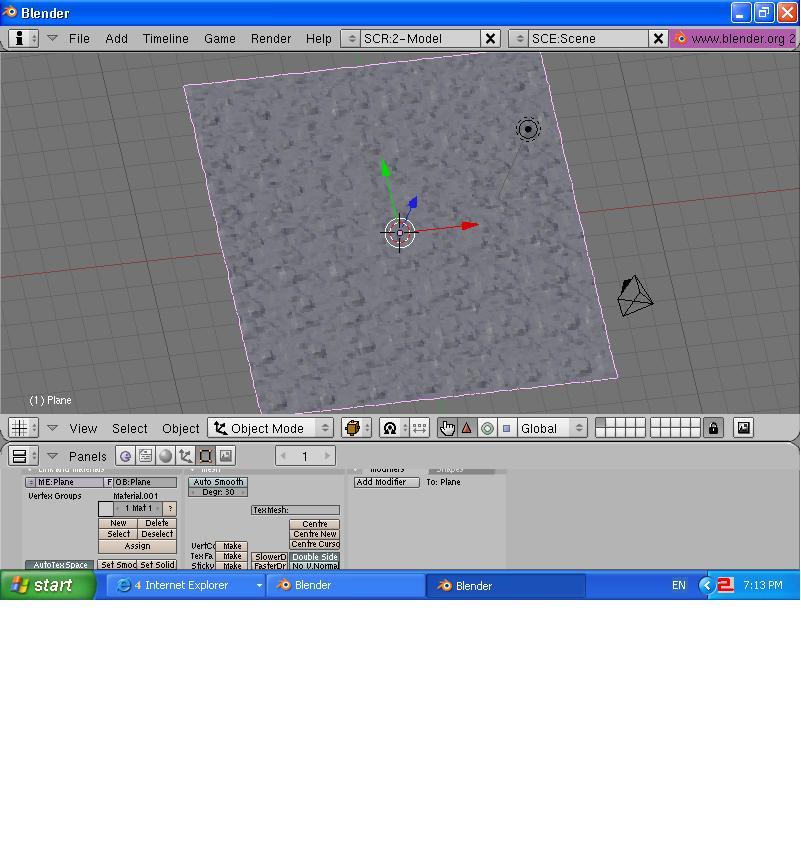Toggle FasterDraw option
This screenshot has height=864, width=801.
click(270, 566)
